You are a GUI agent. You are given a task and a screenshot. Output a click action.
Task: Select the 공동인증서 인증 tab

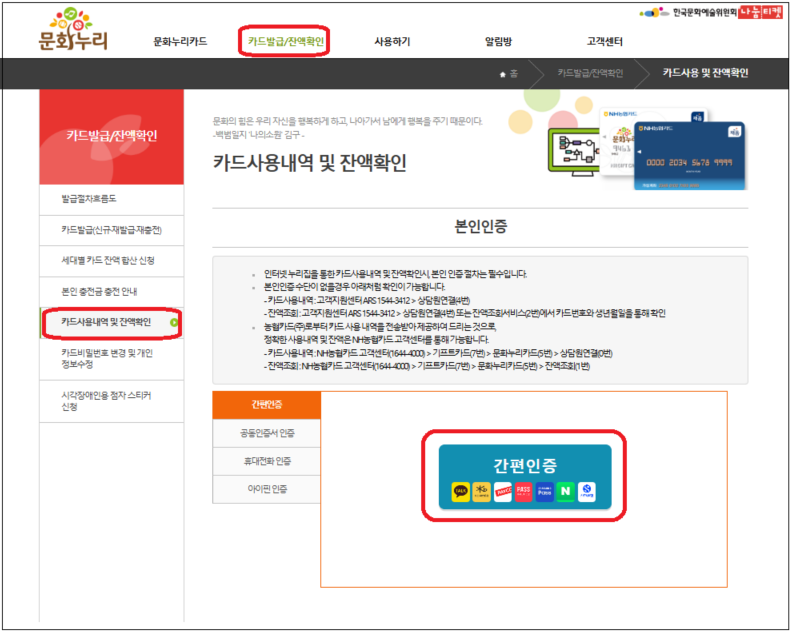tap(266, 433)
